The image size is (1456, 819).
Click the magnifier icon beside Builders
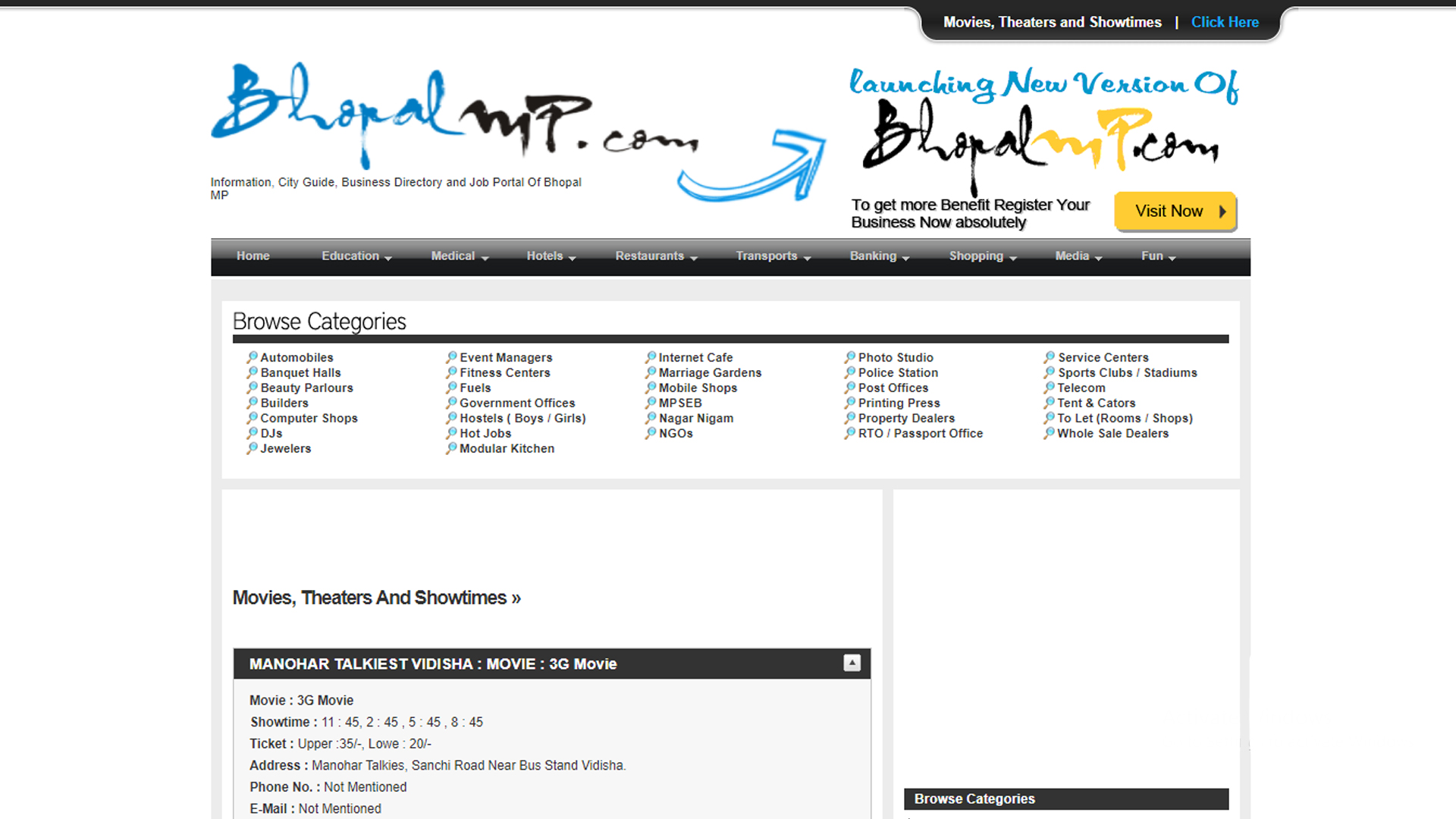pos(252,403)
